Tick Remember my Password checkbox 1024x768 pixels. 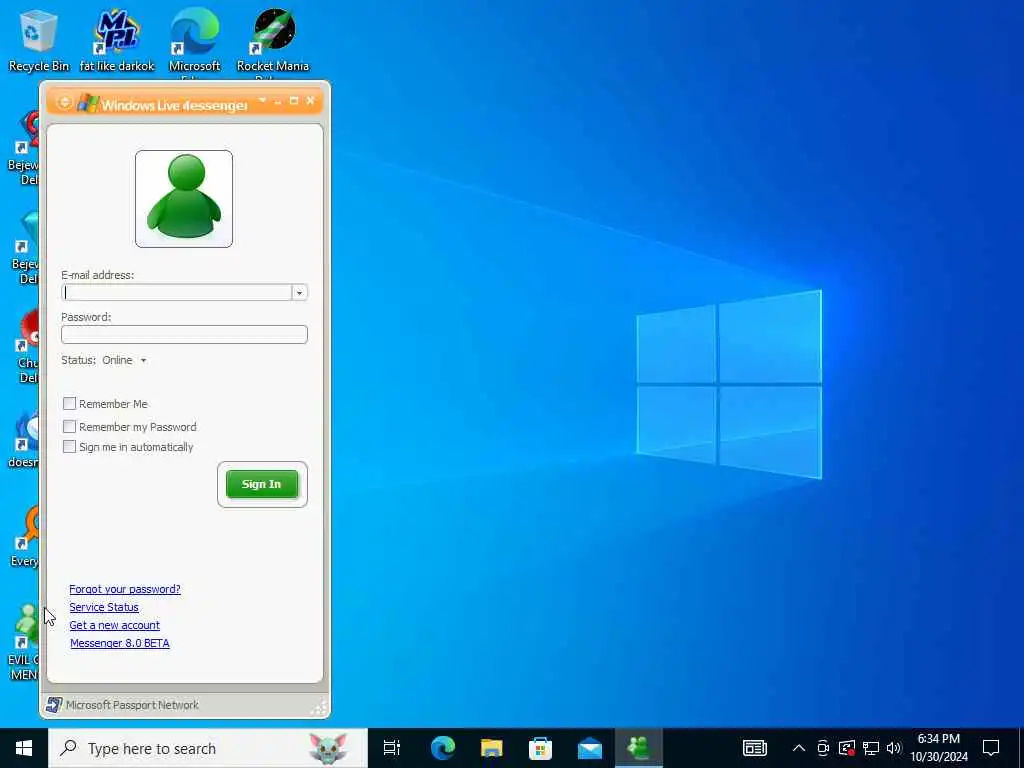69,426
